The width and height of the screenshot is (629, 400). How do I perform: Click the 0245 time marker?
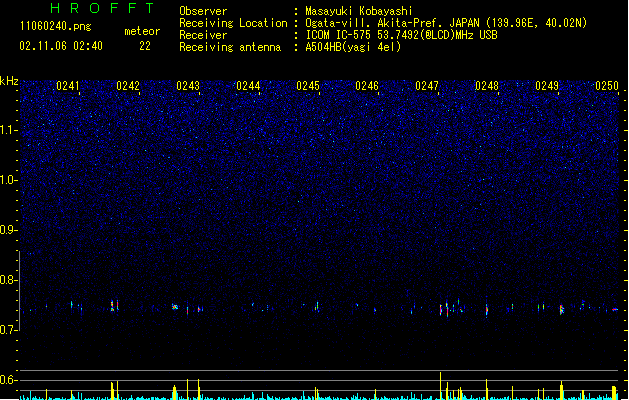(308, 86)
